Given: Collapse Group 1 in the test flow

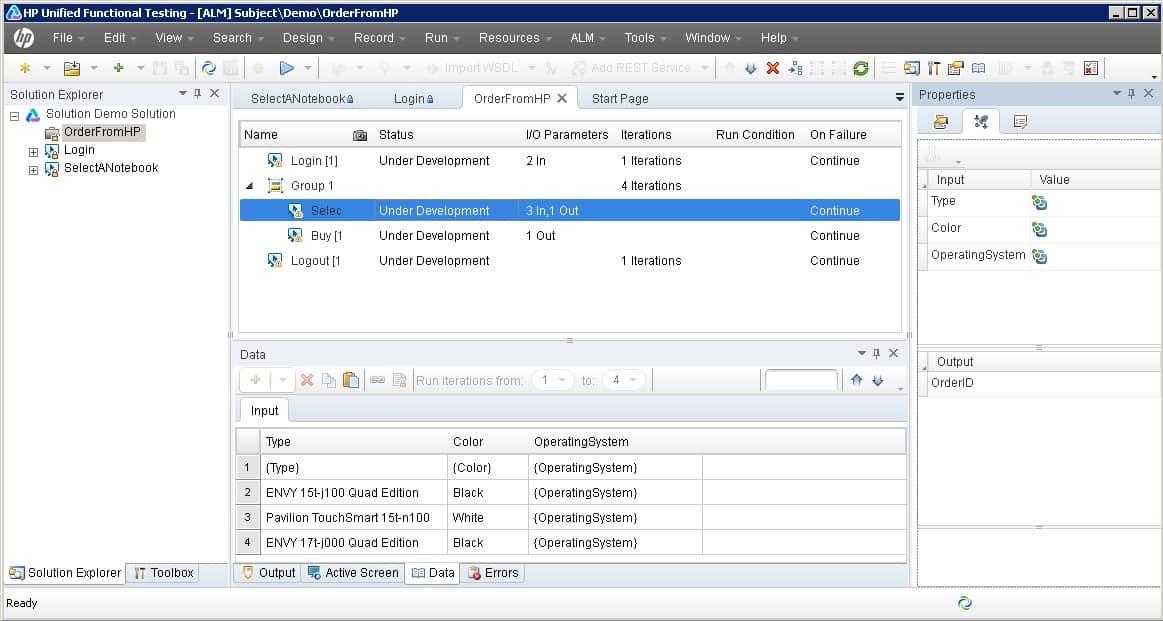Looking at the screenshot, I should point(250,185).
